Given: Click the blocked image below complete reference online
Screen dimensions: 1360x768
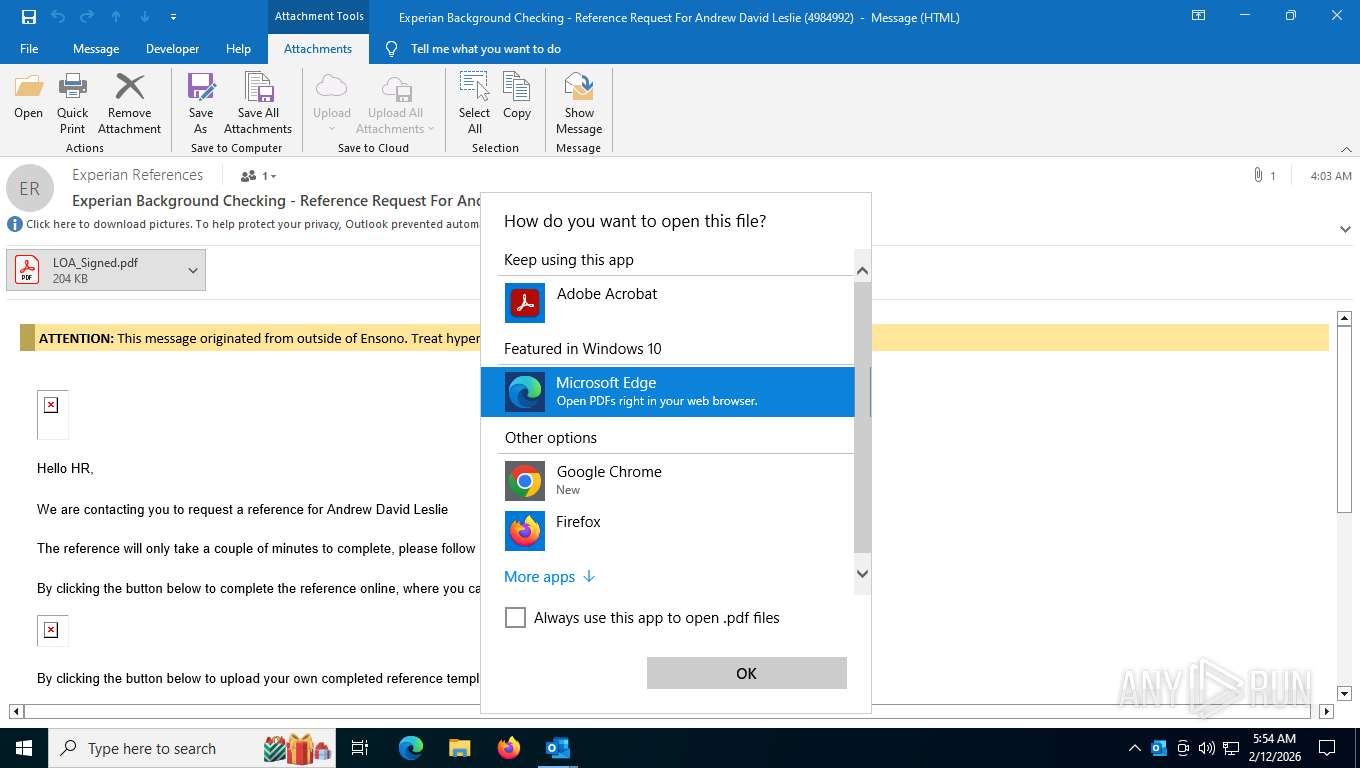Looking at the screenshot, I should [52, 630].
